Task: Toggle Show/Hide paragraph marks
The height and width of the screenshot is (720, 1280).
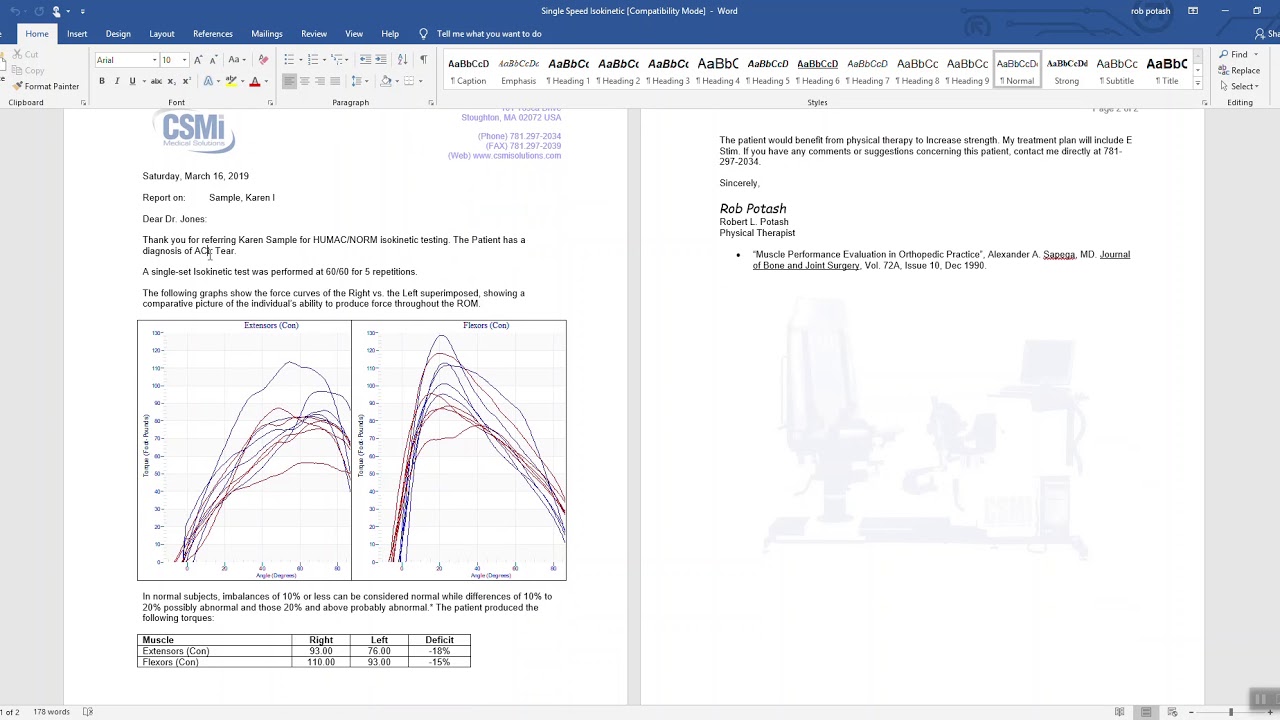Action: tap(423, 60)
